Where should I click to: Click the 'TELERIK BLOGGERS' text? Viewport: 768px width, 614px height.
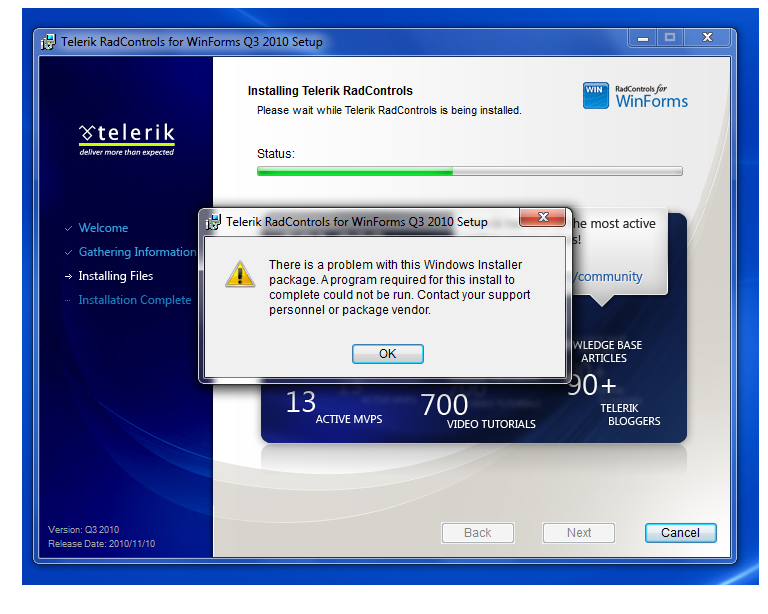(x=630, y=414)
